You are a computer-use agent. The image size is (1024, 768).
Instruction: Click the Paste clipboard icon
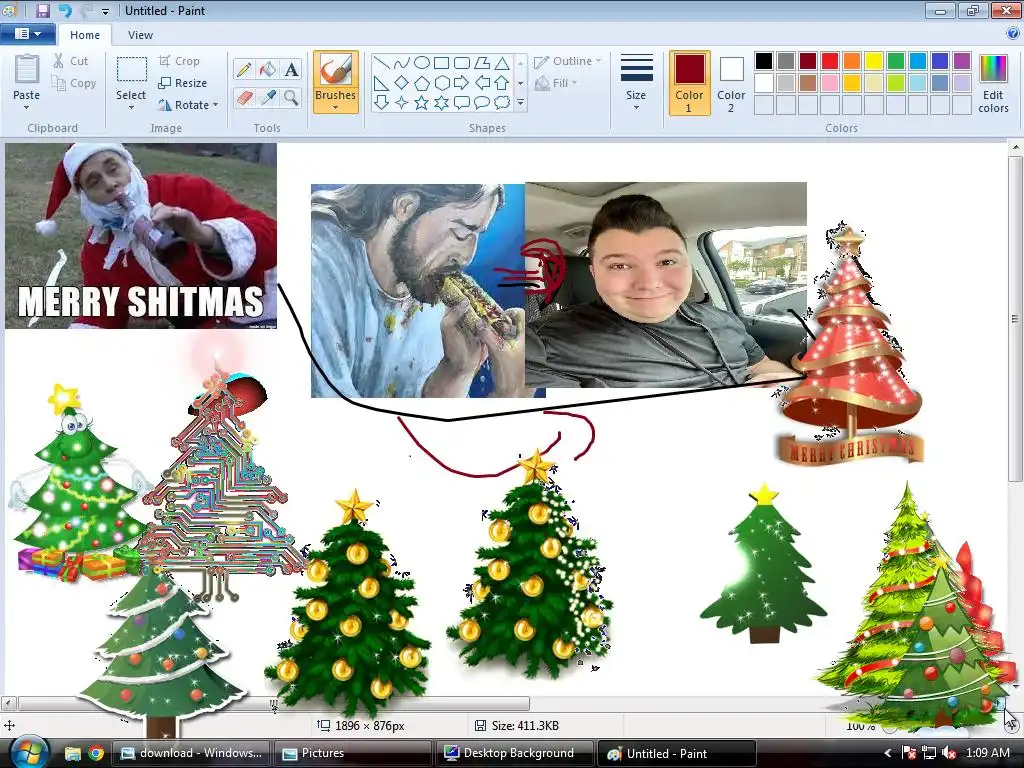(x=27, y=69)
